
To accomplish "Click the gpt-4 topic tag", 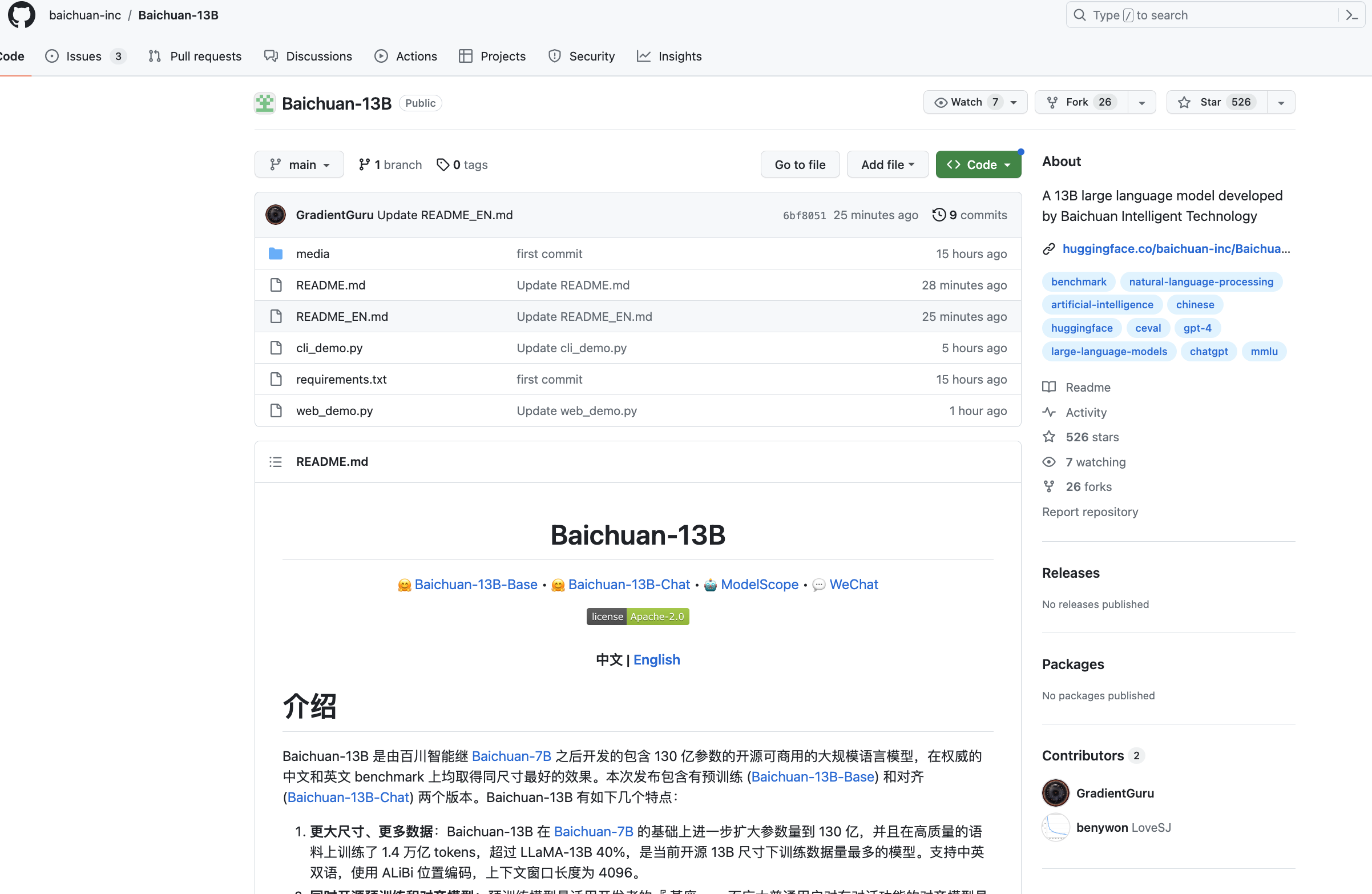I will point(1197,328).
